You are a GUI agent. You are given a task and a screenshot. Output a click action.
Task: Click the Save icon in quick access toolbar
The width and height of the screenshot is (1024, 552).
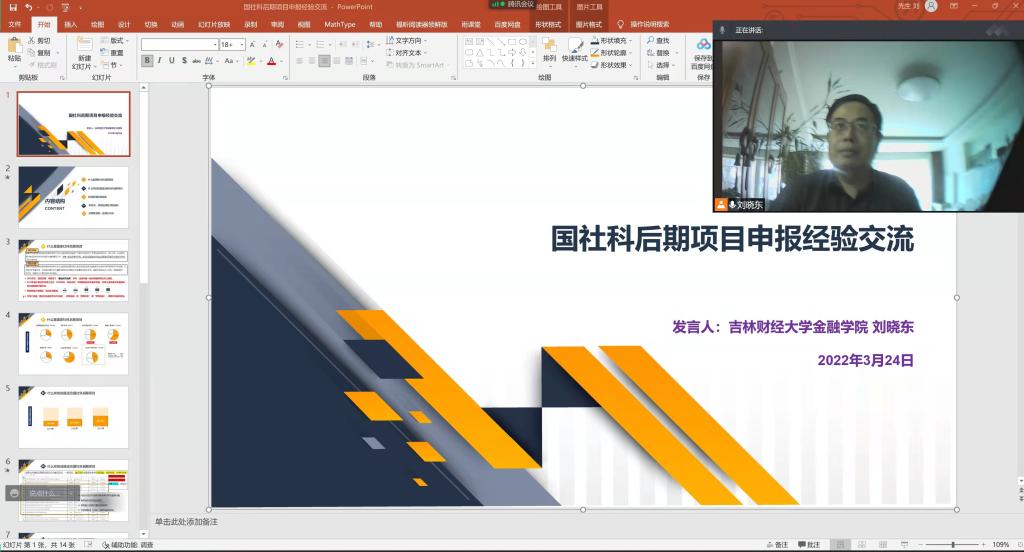click(11, 7)
